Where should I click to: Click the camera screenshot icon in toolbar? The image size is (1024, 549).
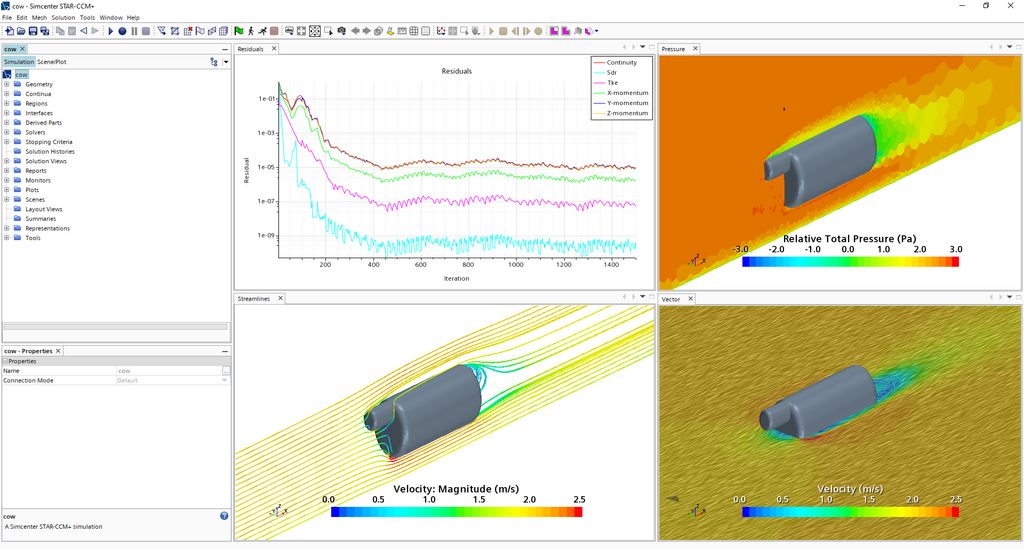click(341, 31)
